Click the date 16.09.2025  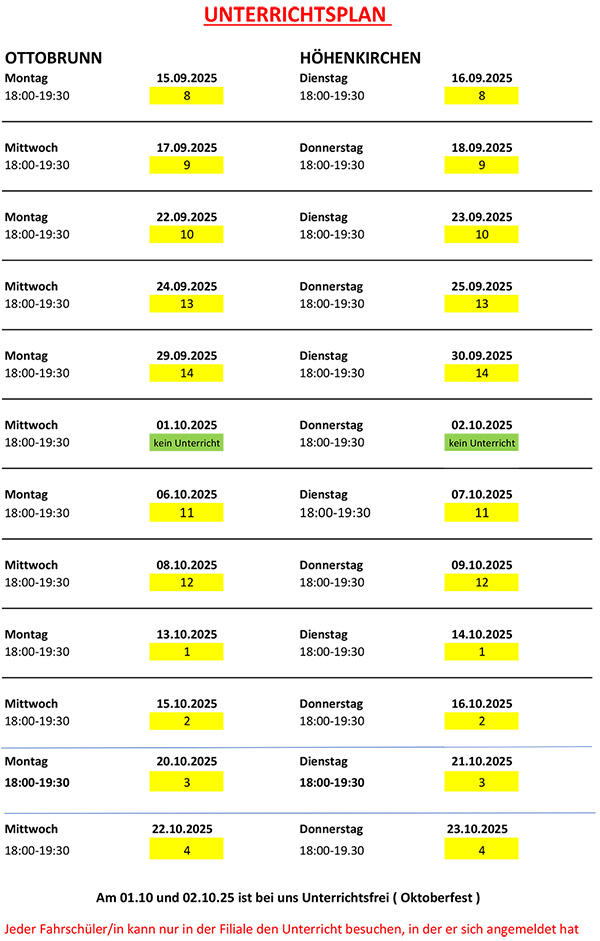pyautogui.click(x=481, y=77)
